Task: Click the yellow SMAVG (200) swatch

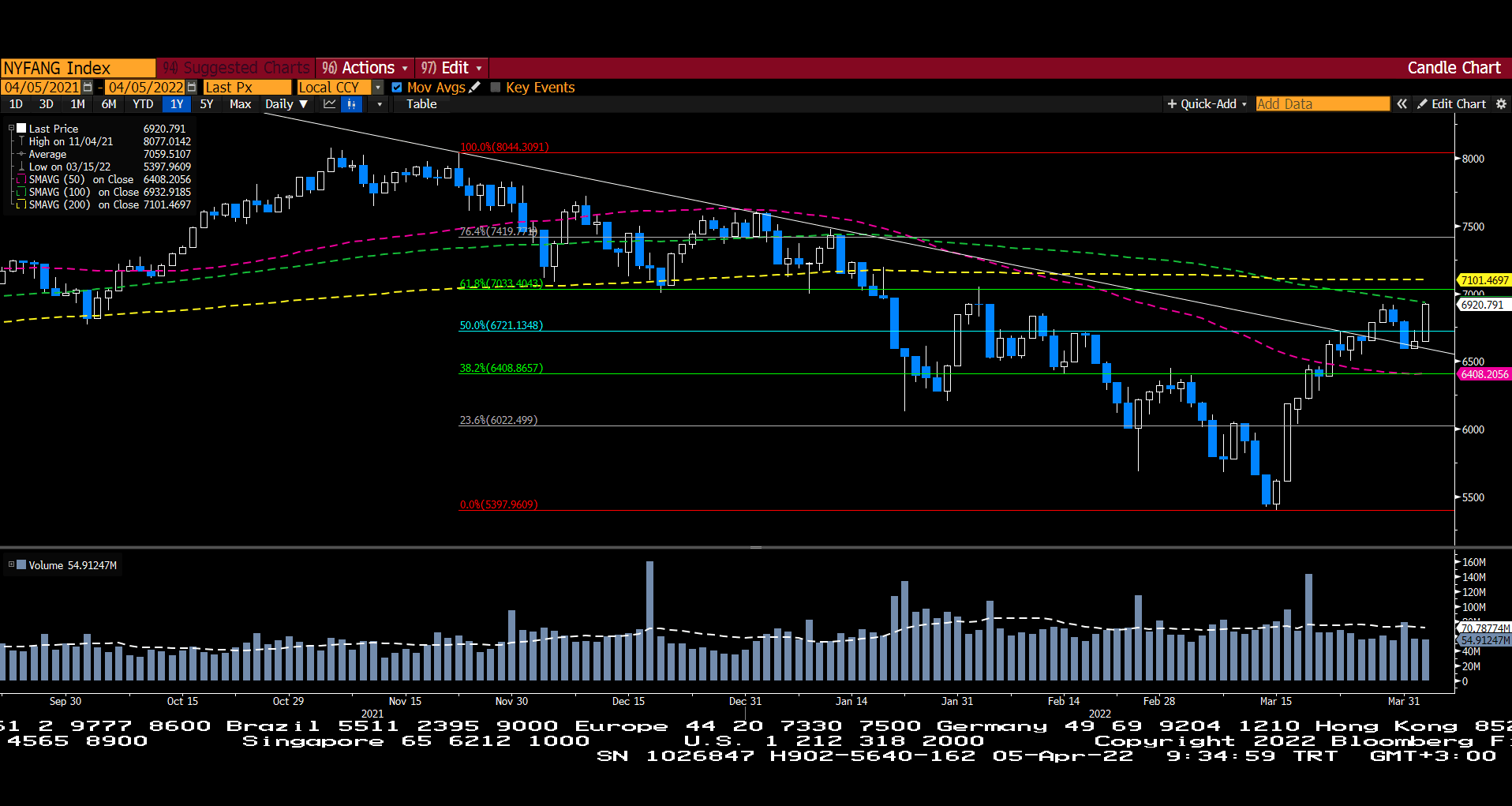Action: [22, 204]
